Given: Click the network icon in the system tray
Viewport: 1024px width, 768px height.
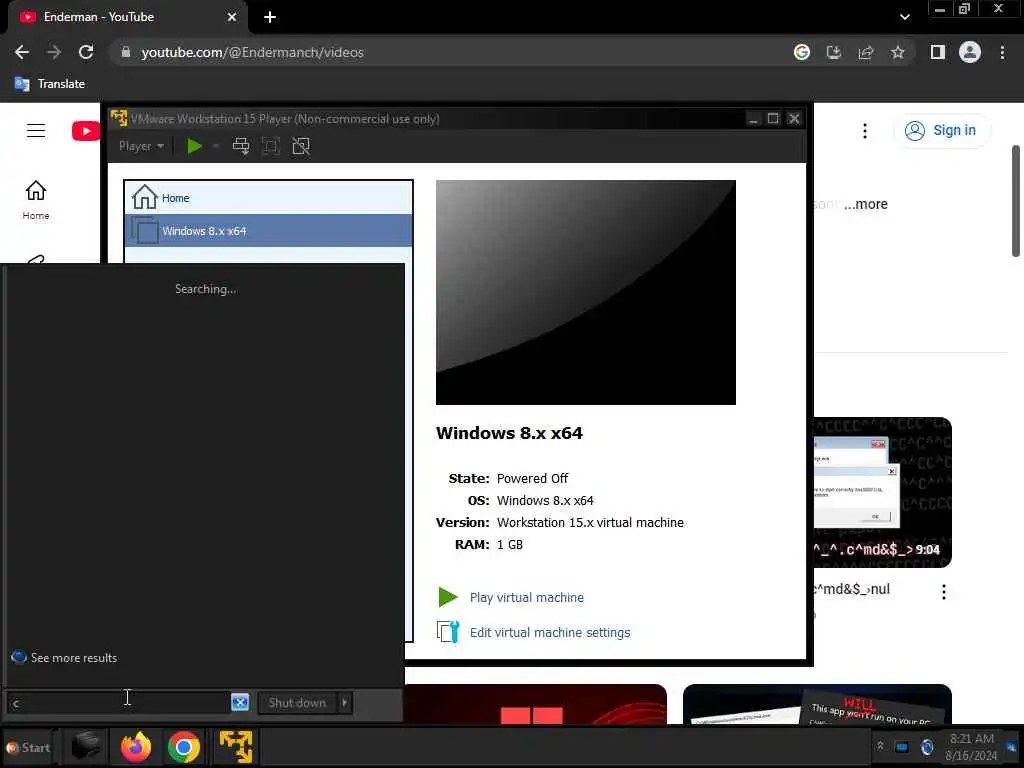Looking at the screenshot, I should pos(901,746).
